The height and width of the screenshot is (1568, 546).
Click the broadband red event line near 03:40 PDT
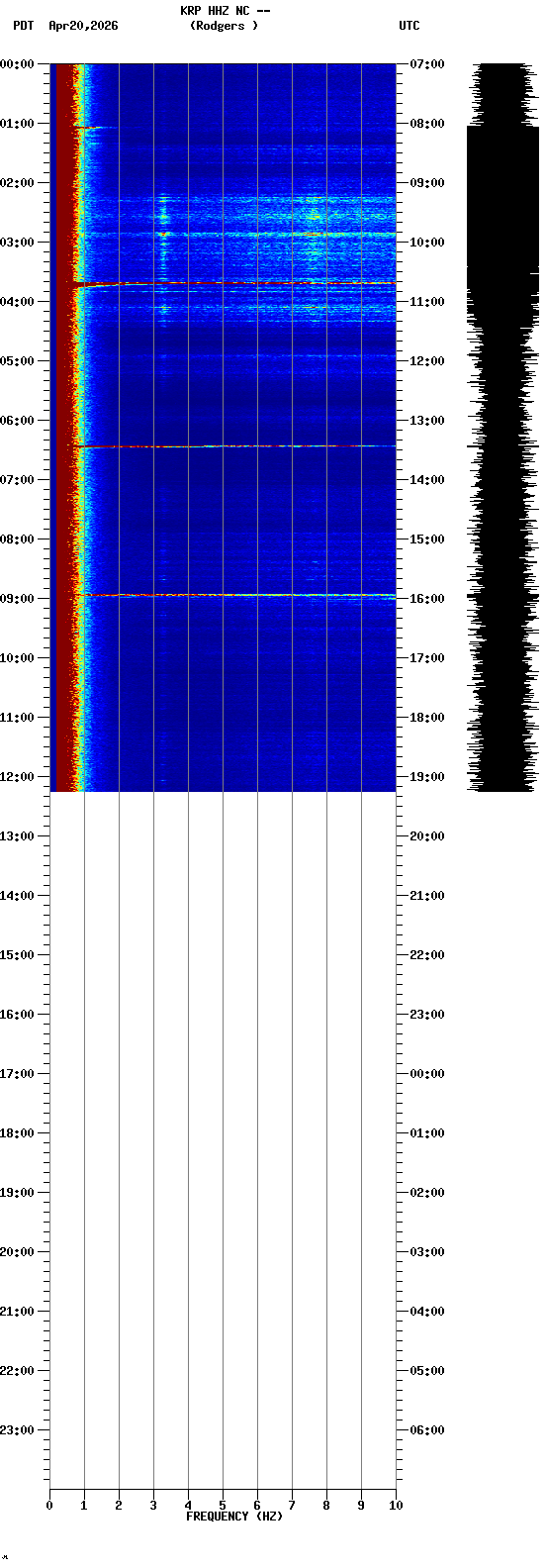coord(235,284)
